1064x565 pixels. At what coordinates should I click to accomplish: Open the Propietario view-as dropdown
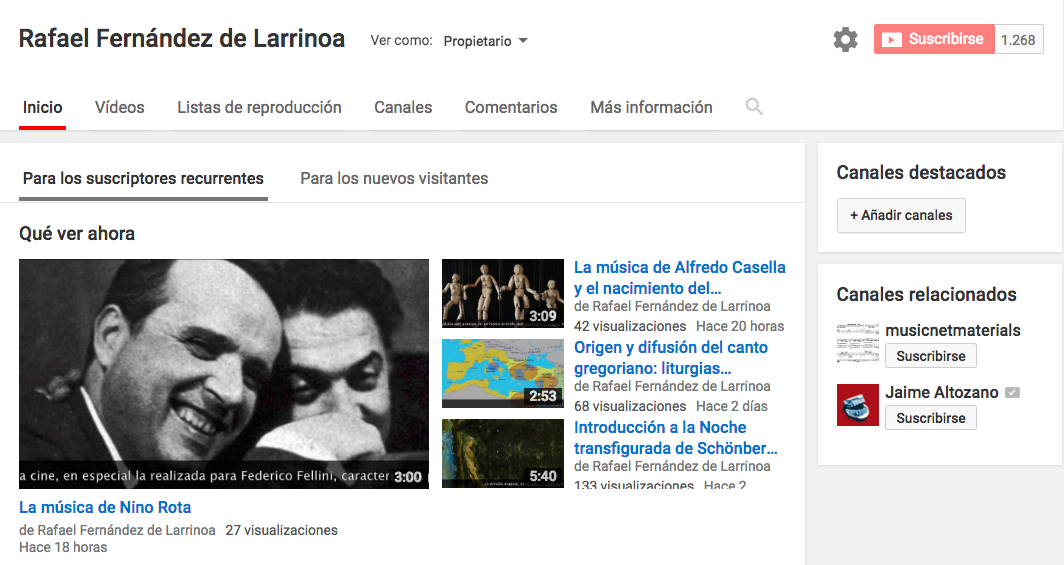pos(486,41)
